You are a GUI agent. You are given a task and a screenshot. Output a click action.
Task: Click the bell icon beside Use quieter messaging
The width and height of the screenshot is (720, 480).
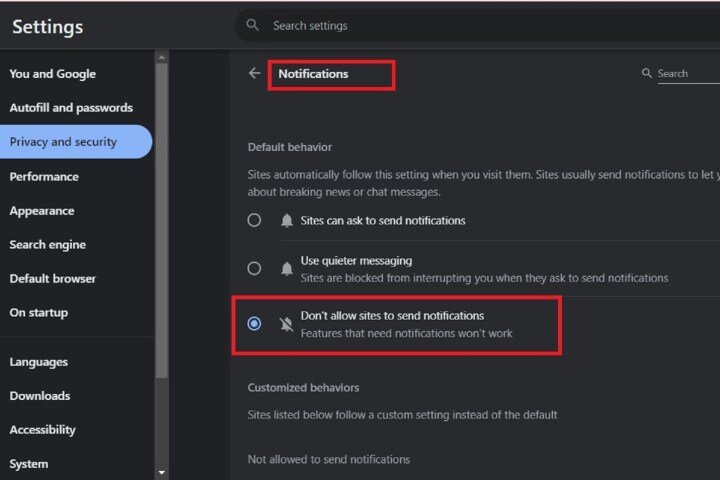287,268
